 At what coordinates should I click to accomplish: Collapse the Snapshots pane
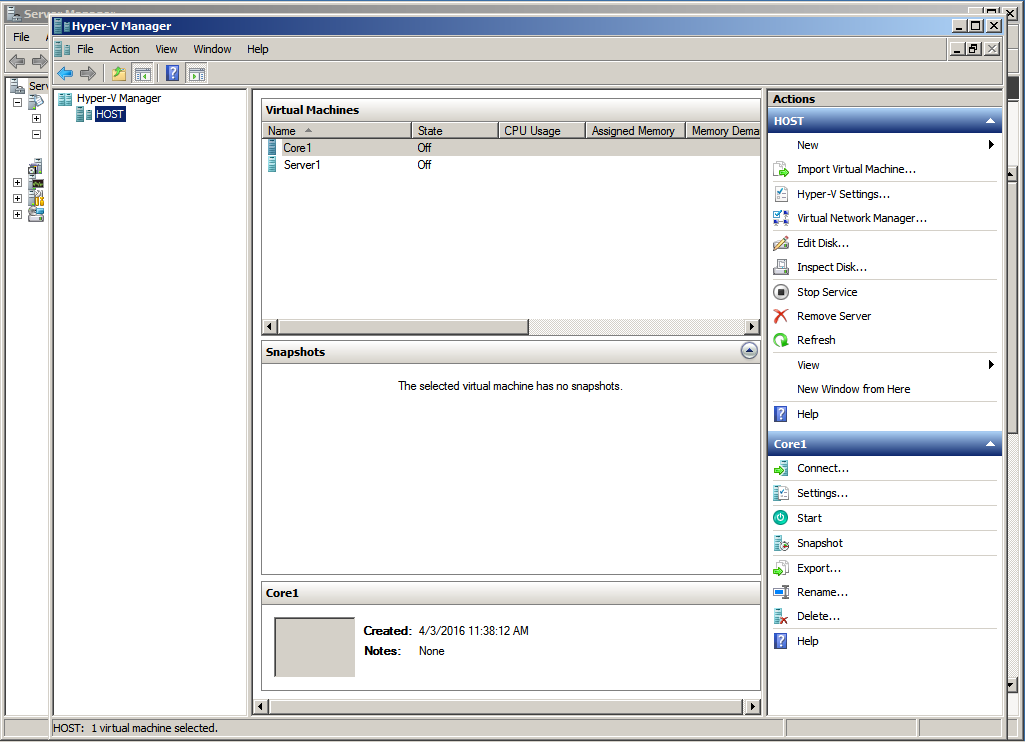[x=749, y=351]
